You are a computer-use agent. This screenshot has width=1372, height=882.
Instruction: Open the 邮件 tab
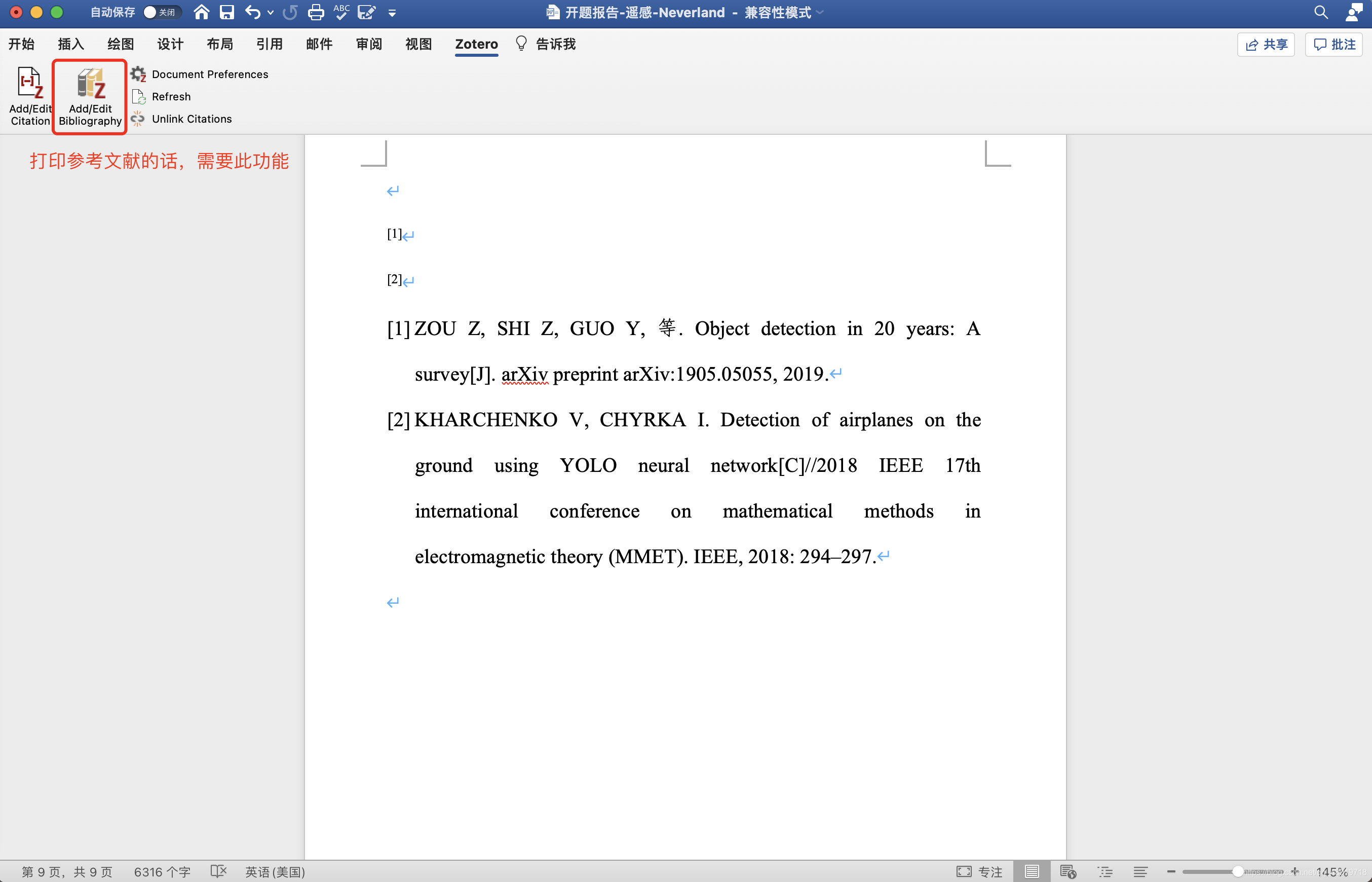(319, 44)
